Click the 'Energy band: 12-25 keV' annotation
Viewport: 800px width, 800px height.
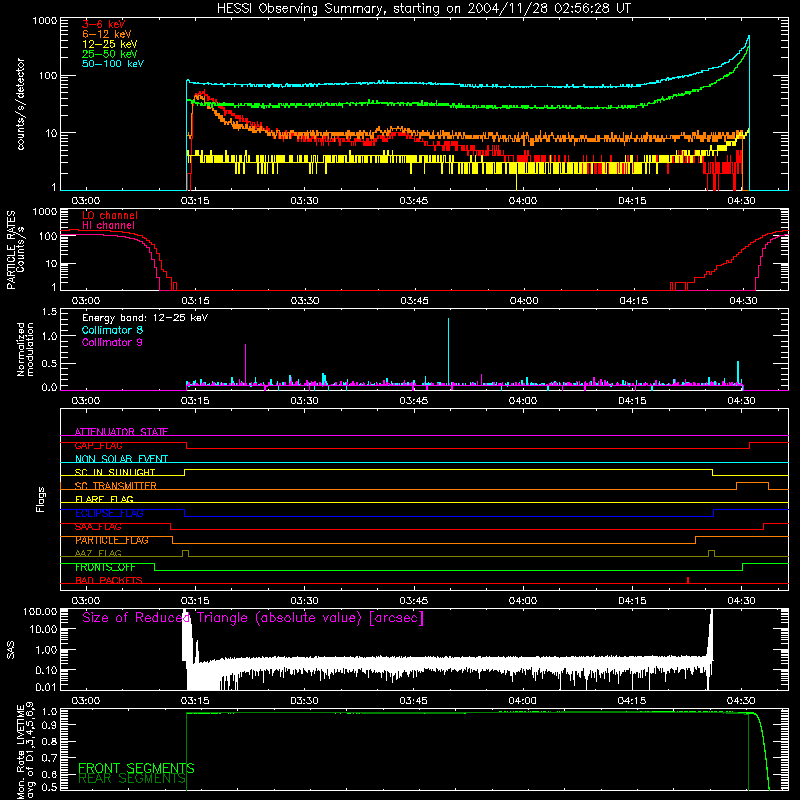pyautogui.click(x=145, y=318)
